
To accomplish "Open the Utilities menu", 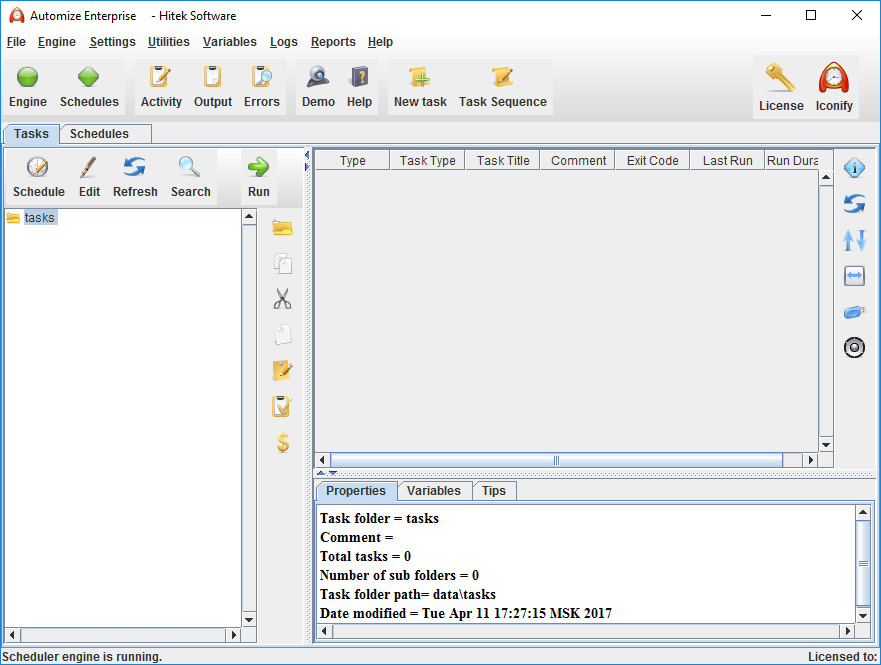I will (x=169, y=42).
